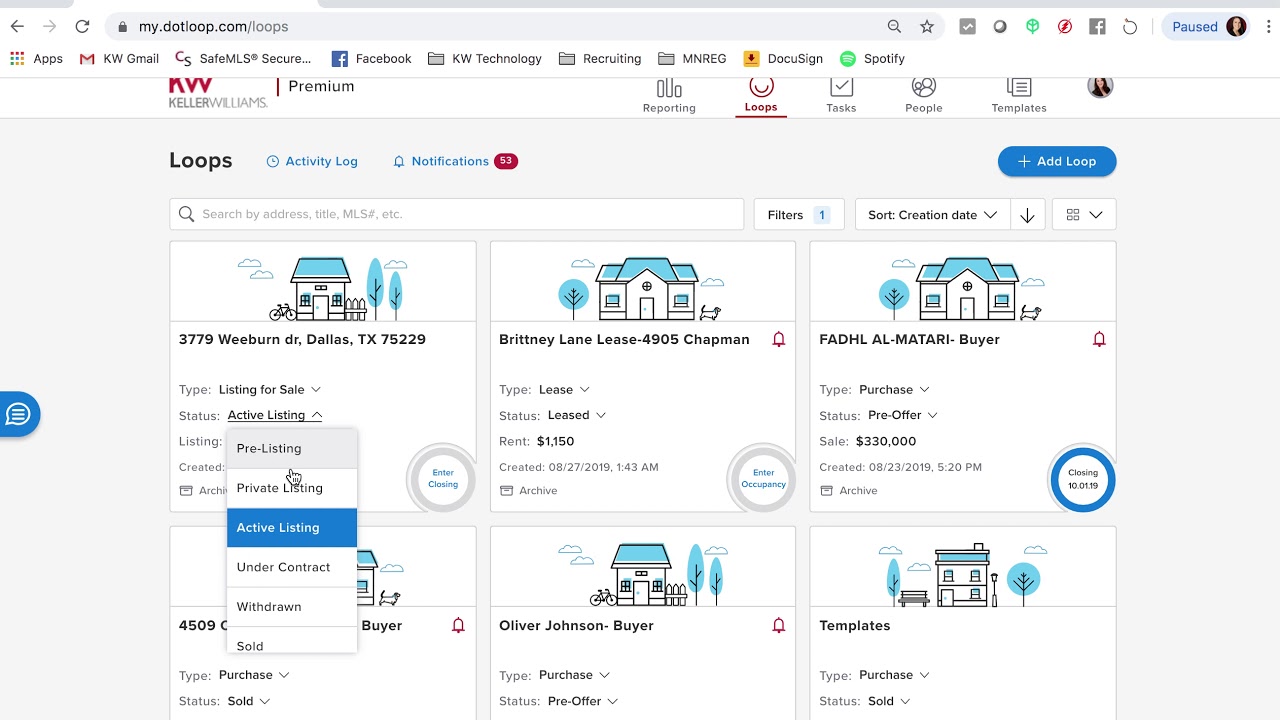Image resolution: width=1280 pixels, height=720 pixels.
Task: Click the notification bell on 4509 loop card
Action: pyautogui.click(x=458, y=626)
